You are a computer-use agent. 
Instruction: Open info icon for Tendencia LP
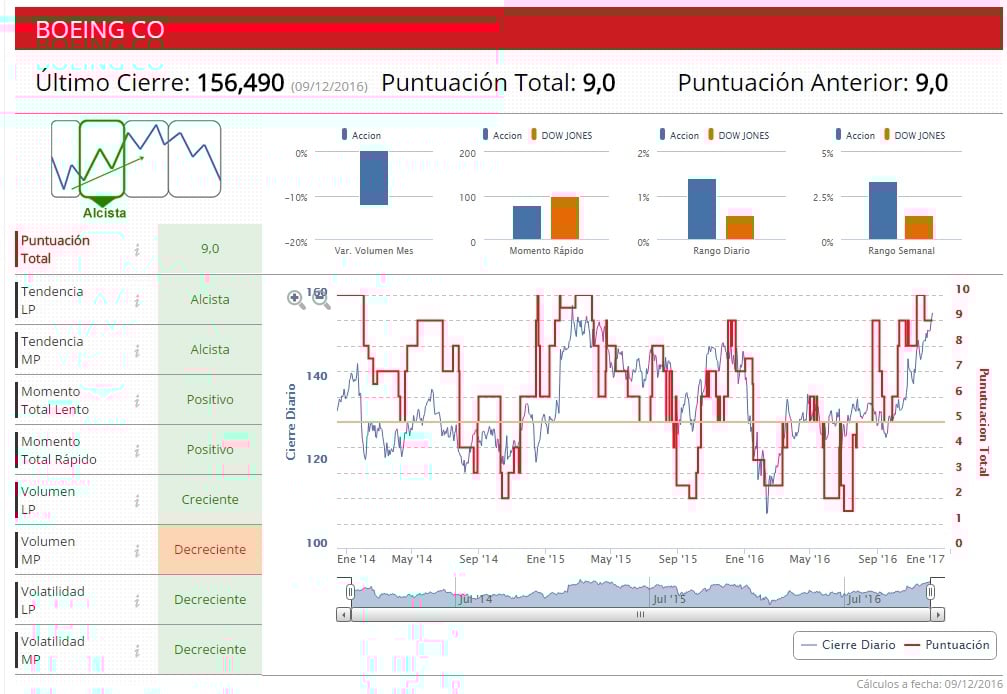137,300
